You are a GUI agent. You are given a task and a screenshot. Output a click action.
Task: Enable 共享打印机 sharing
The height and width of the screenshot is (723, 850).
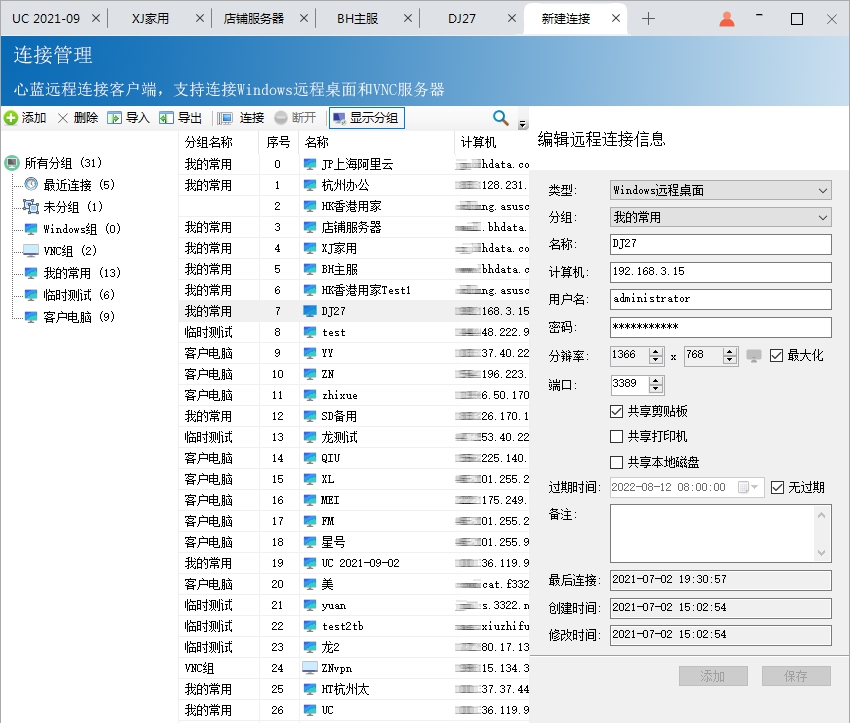pyautogui.click(x=615, y=434)
